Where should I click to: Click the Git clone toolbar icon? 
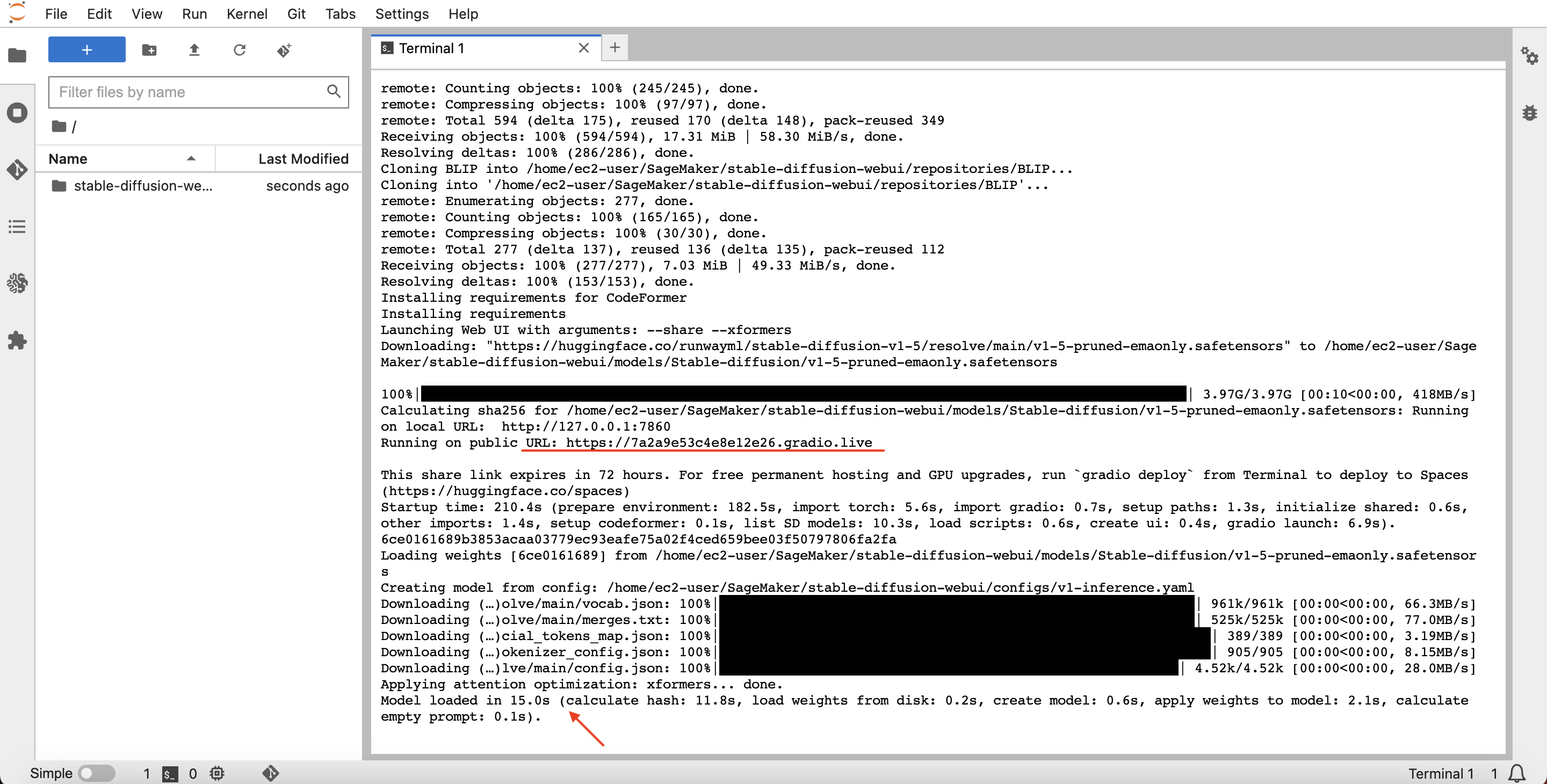coord(284,50)
